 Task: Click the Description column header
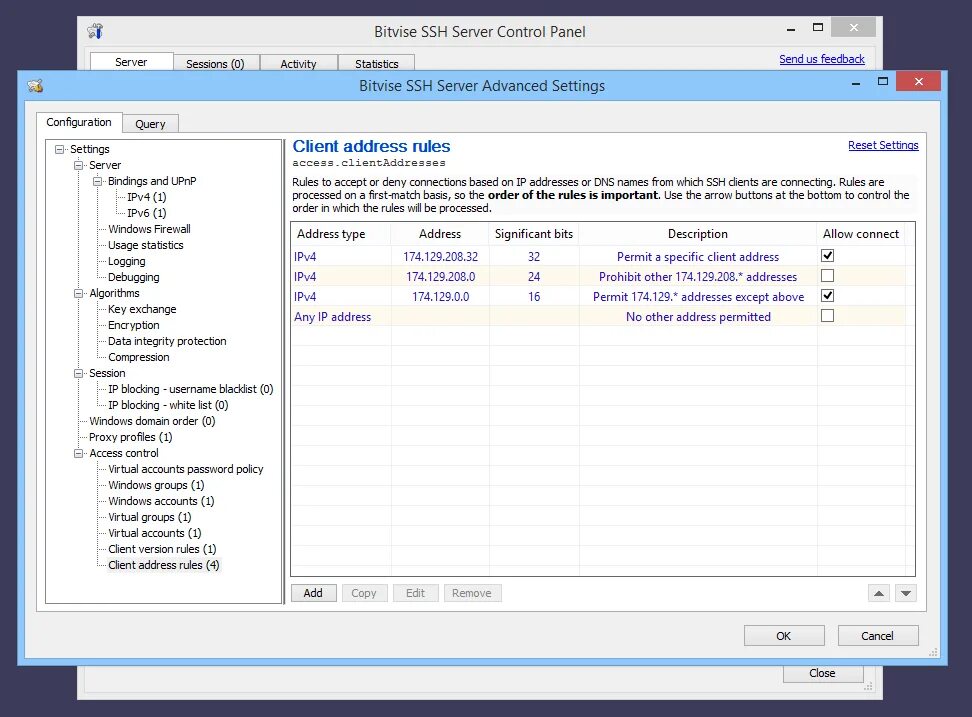[697, 234]
